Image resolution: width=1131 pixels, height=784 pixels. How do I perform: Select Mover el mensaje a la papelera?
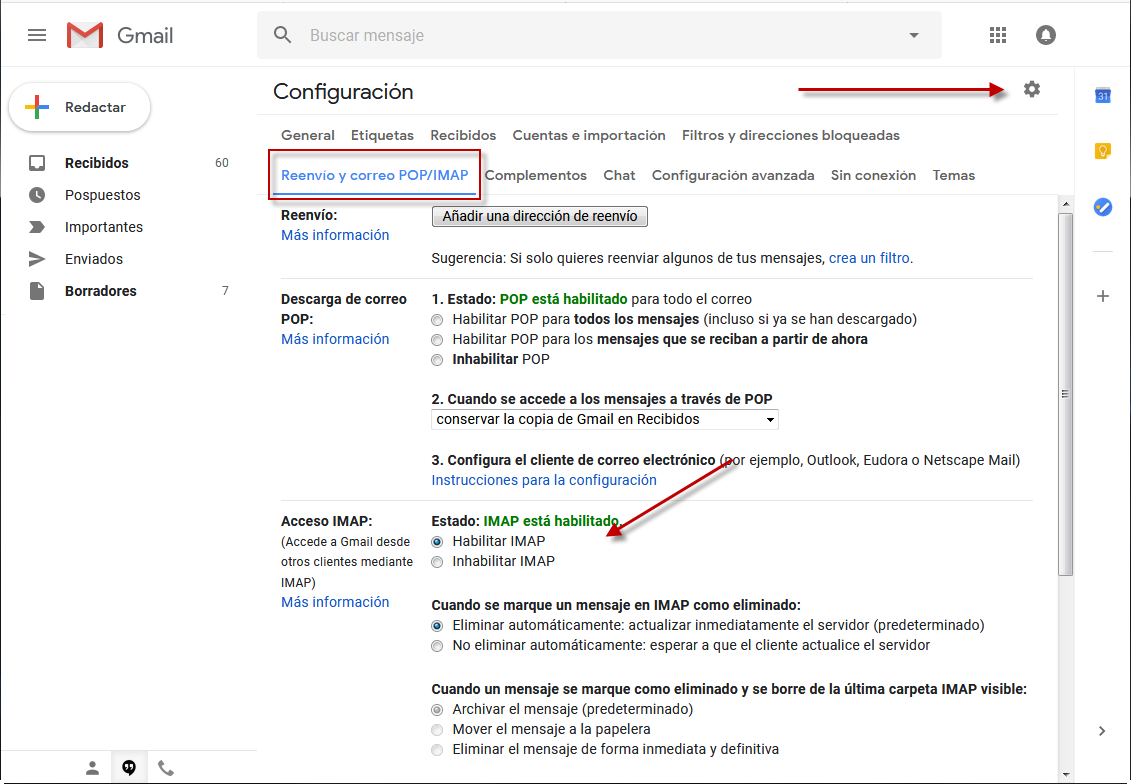437,730
